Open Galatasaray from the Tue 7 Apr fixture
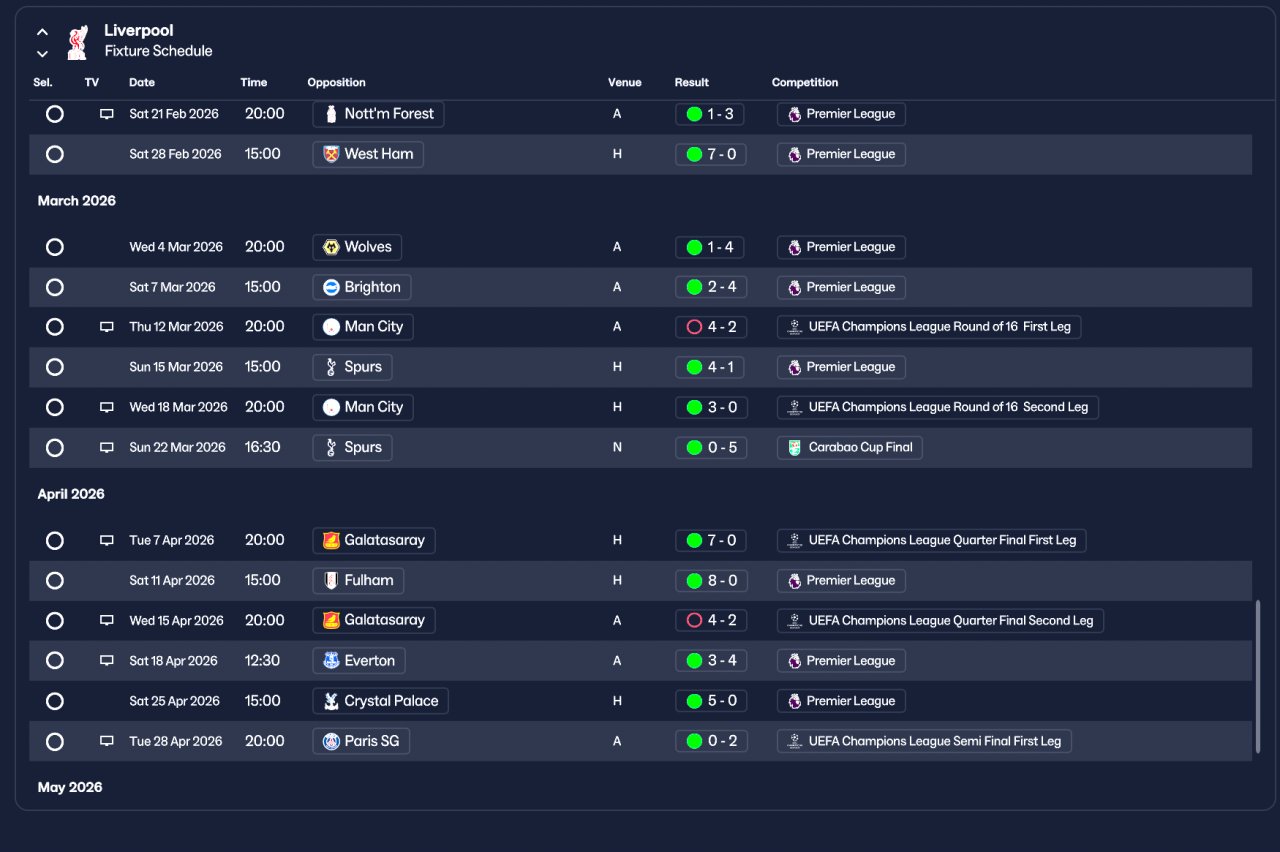1280x852 pixels. 374,540
